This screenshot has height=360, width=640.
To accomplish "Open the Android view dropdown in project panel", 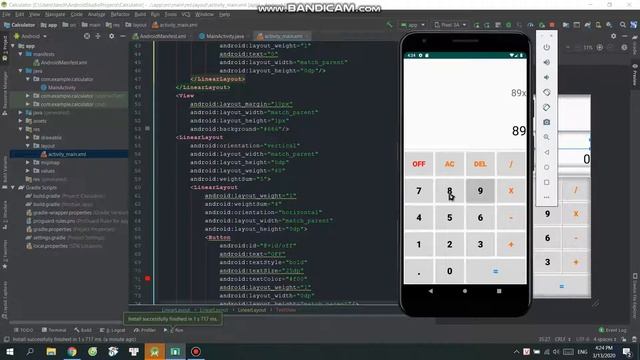I will tap(31, 36).
